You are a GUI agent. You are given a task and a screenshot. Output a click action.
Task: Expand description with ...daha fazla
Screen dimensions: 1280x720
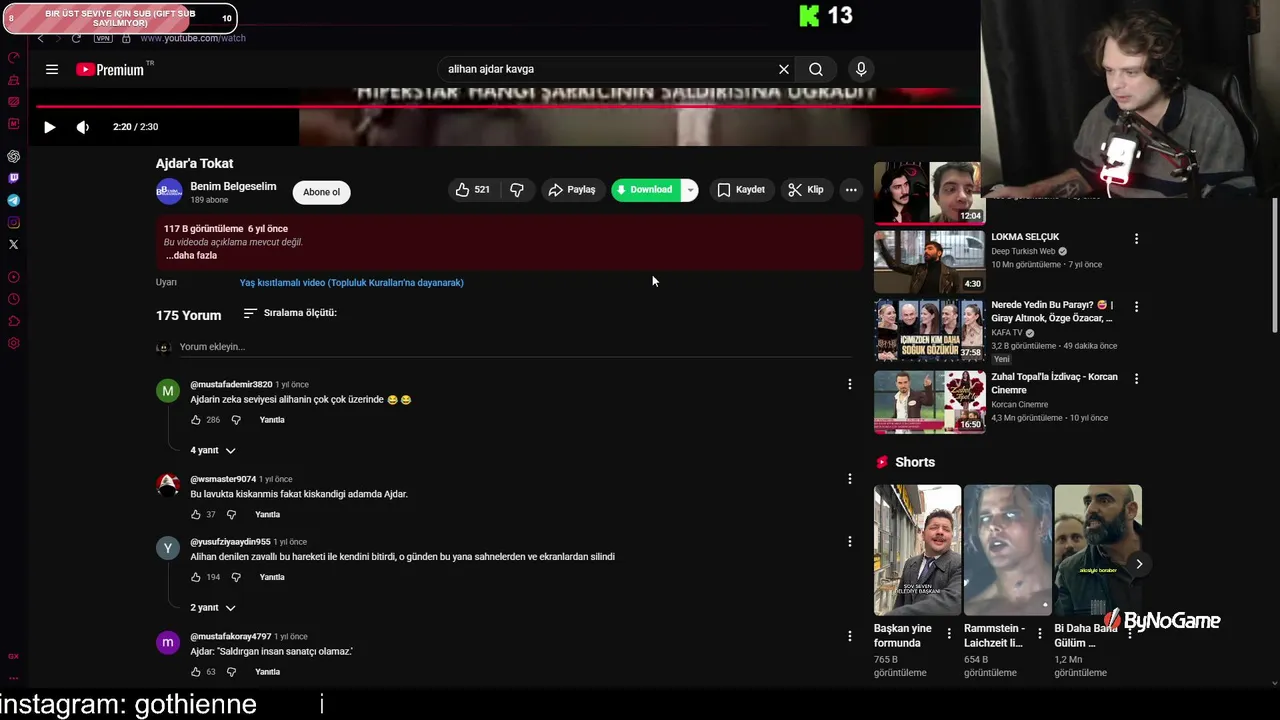click(x=191, y=255)
